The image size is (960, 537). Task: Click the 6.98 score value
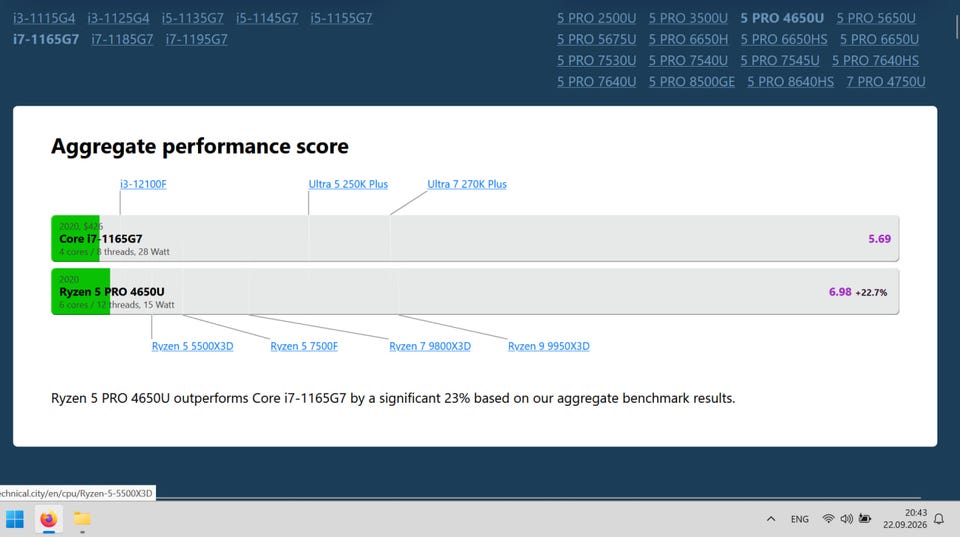tap(840, 292)
